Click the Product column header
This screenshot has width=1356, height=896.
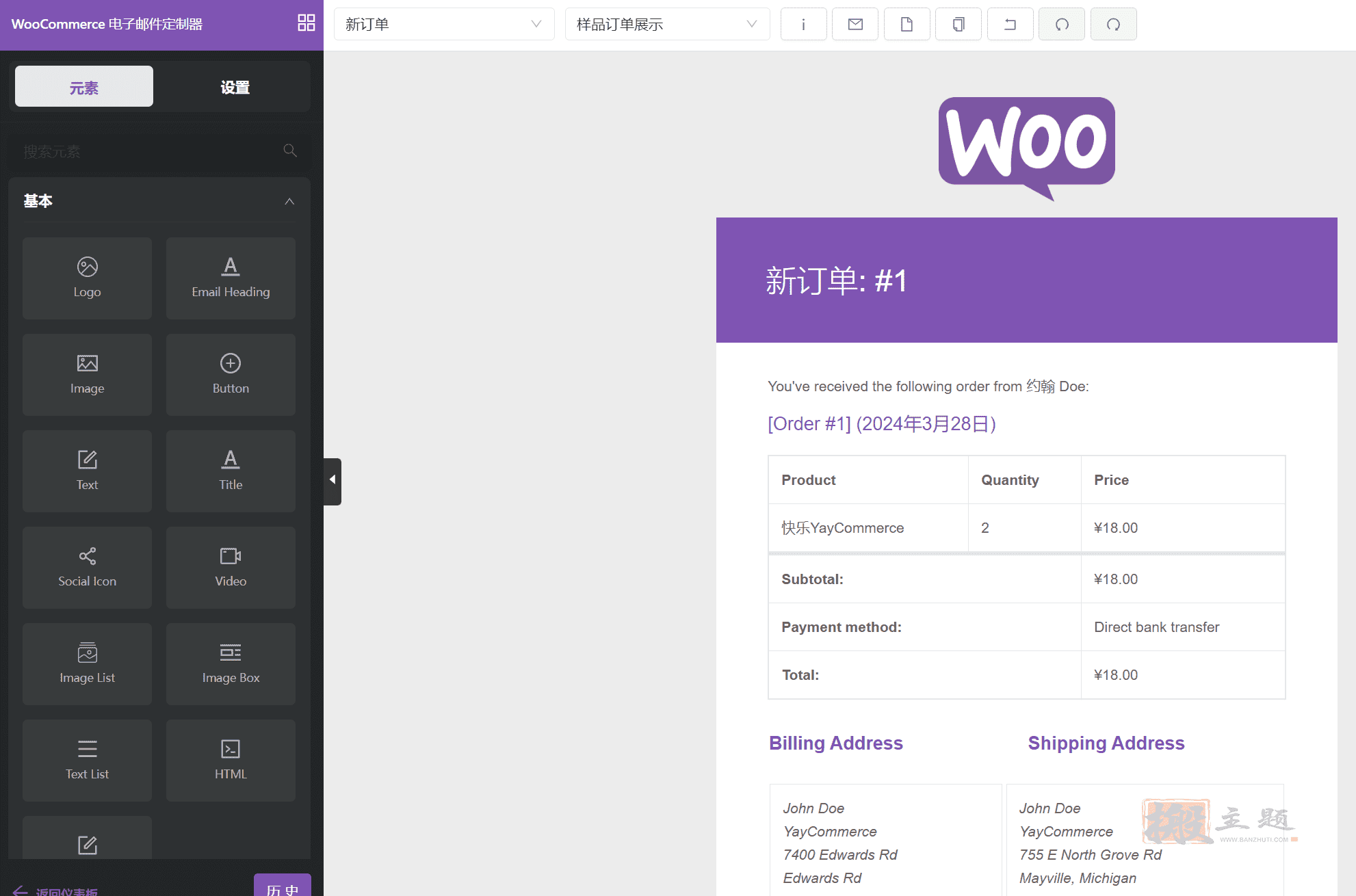point(809,480)
